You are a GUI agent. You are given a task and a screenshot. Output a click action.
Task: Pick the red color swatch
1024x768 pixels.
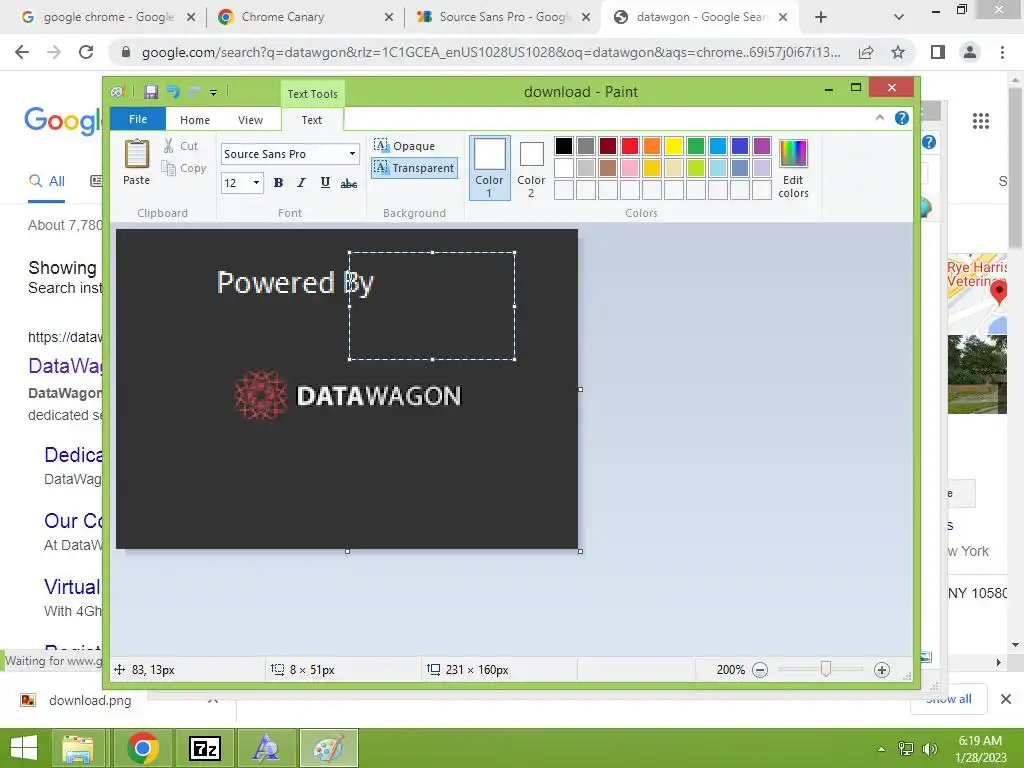coord(630,146)
